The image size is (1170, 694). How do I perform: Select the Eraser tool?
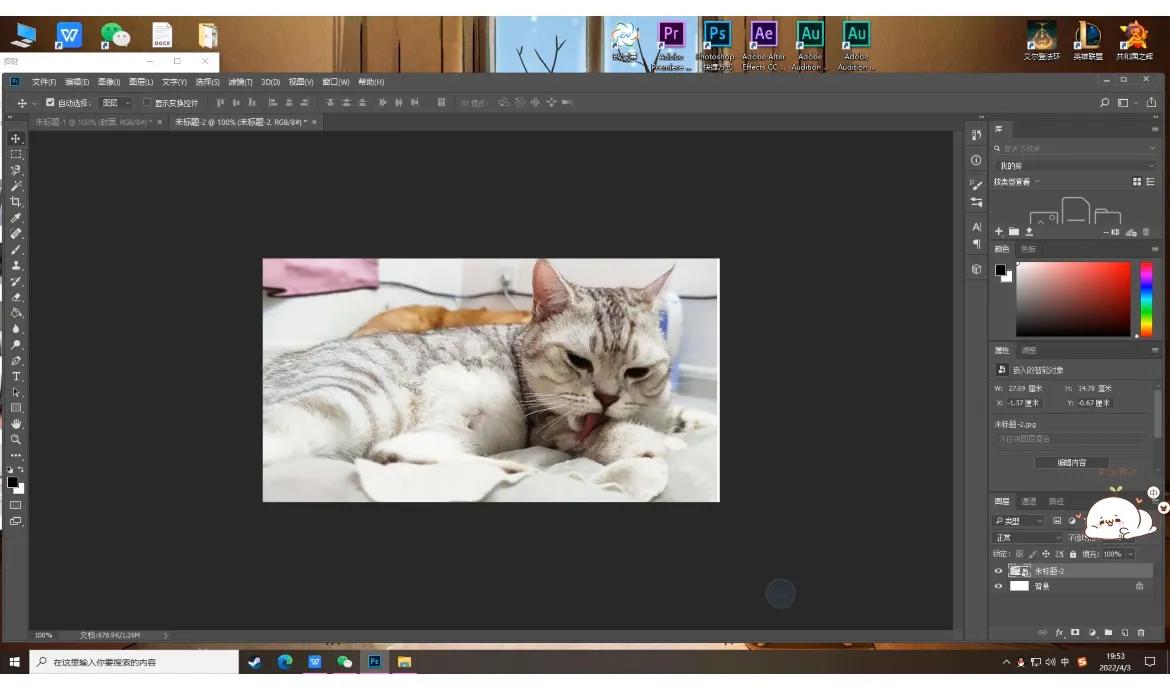[x=16, y=297]
